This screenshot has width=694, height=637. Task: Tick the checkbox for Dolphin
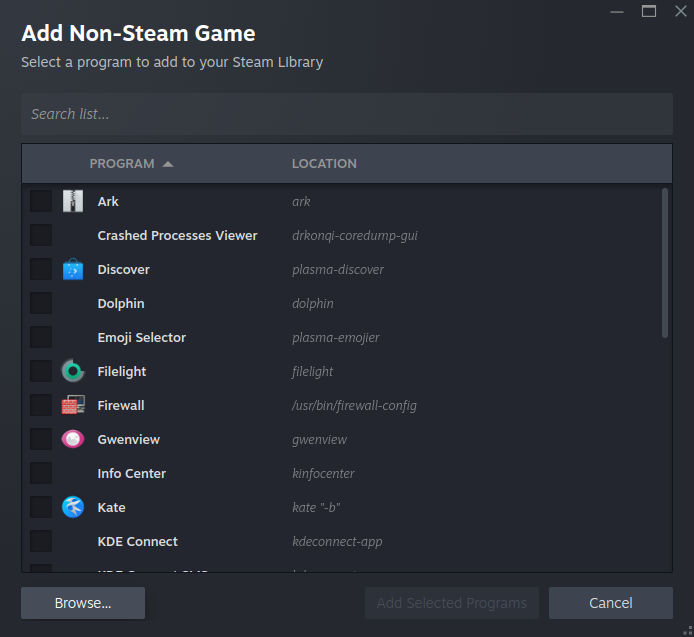pos(41,303)
